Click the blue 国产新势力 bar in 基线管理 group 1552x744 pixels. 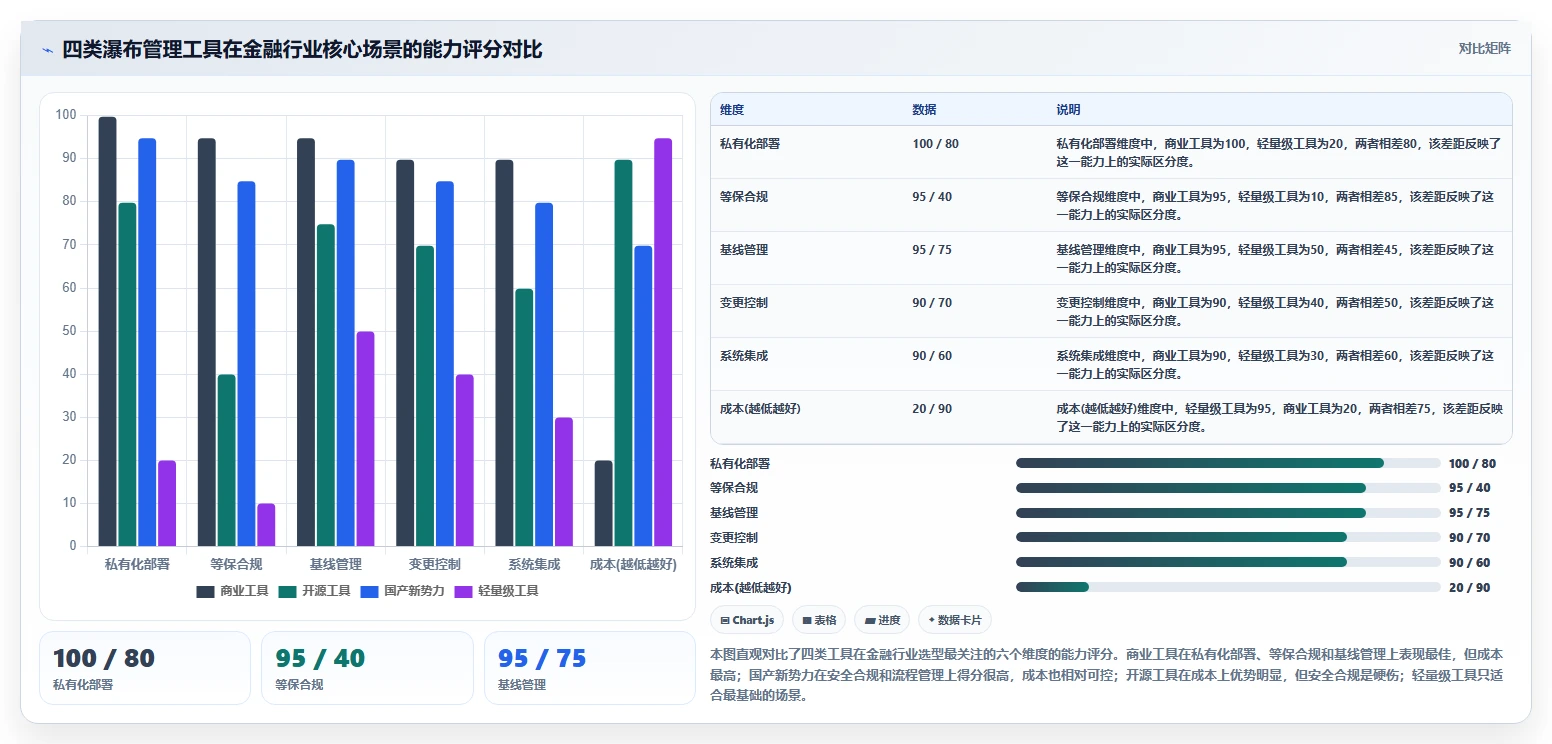pyautogui.click(x=345, y=353)
